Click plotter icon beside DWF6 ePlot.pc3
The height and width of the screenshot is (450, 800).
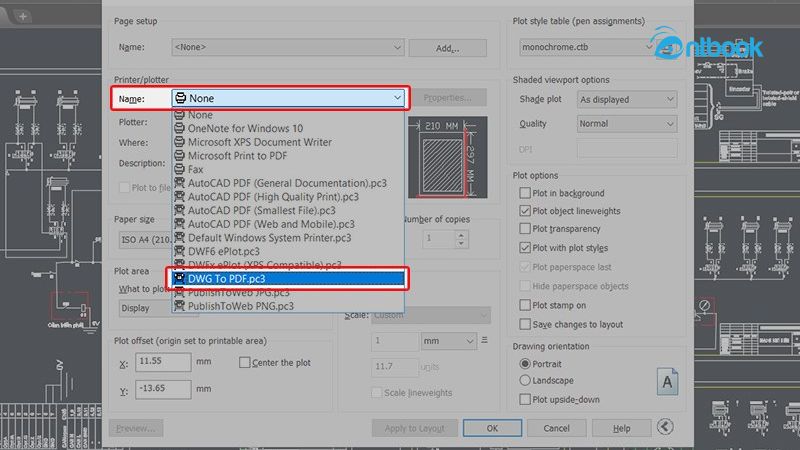coord(179,251)
